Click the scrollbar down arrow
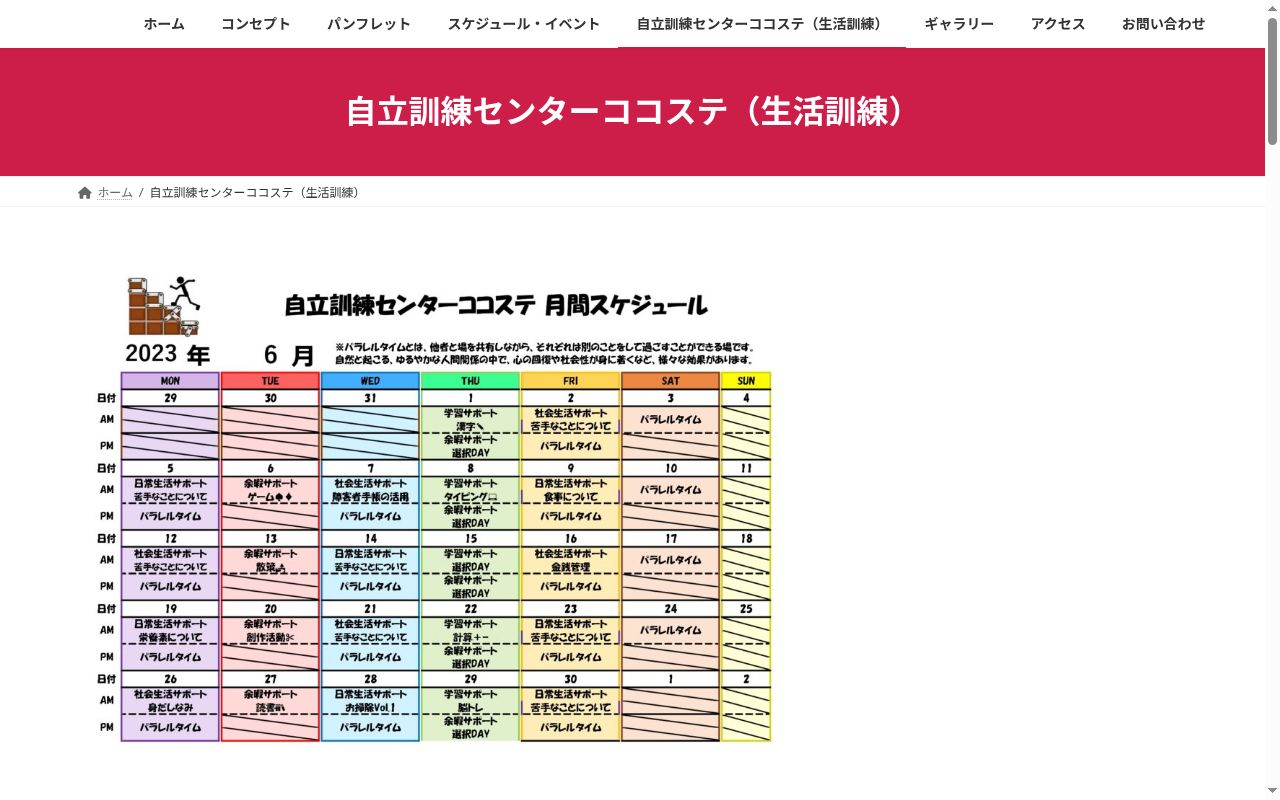 click(1272, 792)
